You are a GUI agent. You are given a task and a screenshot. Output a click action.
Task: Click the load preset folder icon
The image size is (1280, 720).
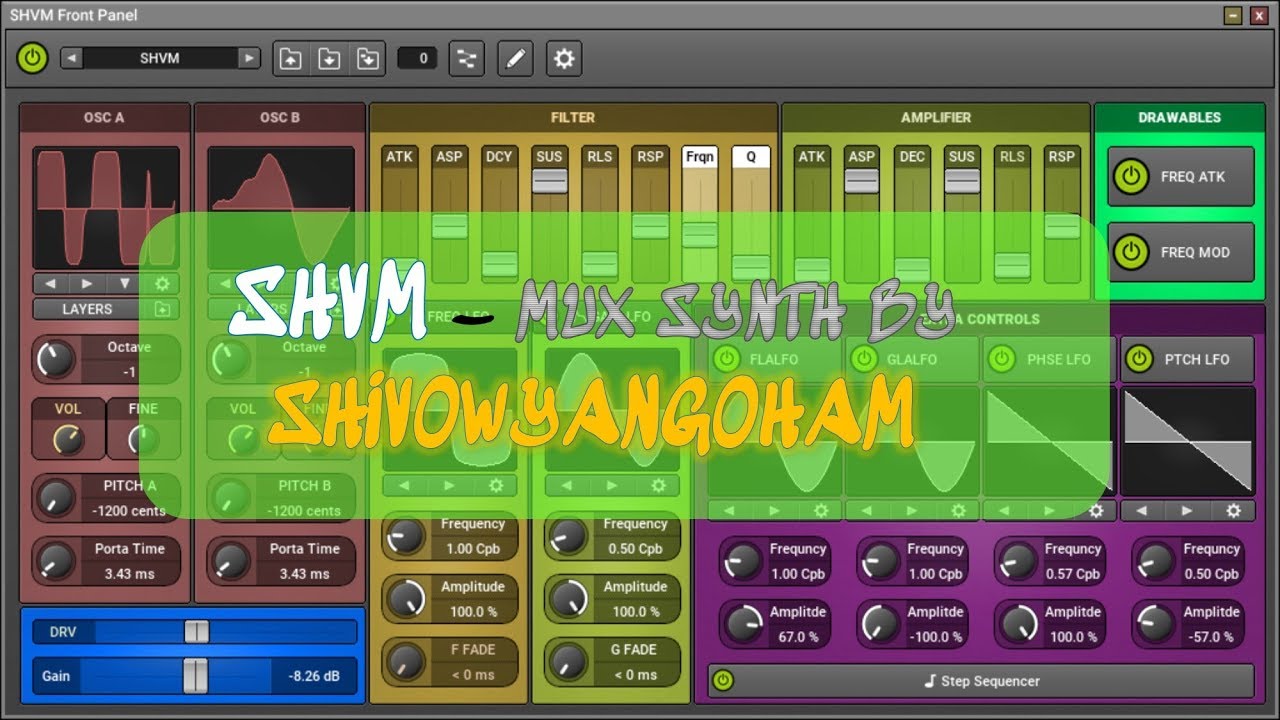290,59
